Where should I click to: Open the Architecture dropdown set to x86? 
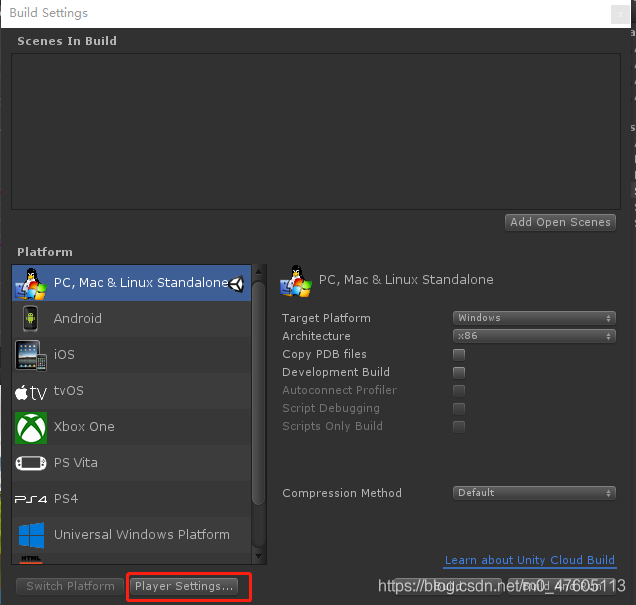click(x=534, y=336)
